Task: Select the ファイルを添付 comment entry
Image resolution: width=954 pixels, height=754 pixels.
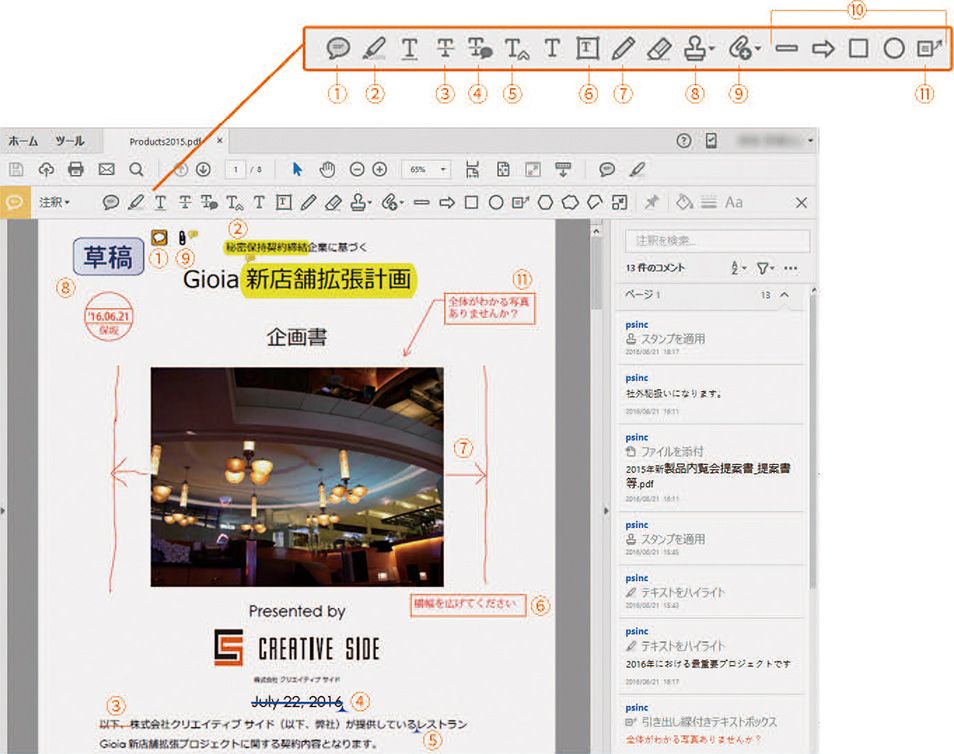Action: click(x=711, y=467)
